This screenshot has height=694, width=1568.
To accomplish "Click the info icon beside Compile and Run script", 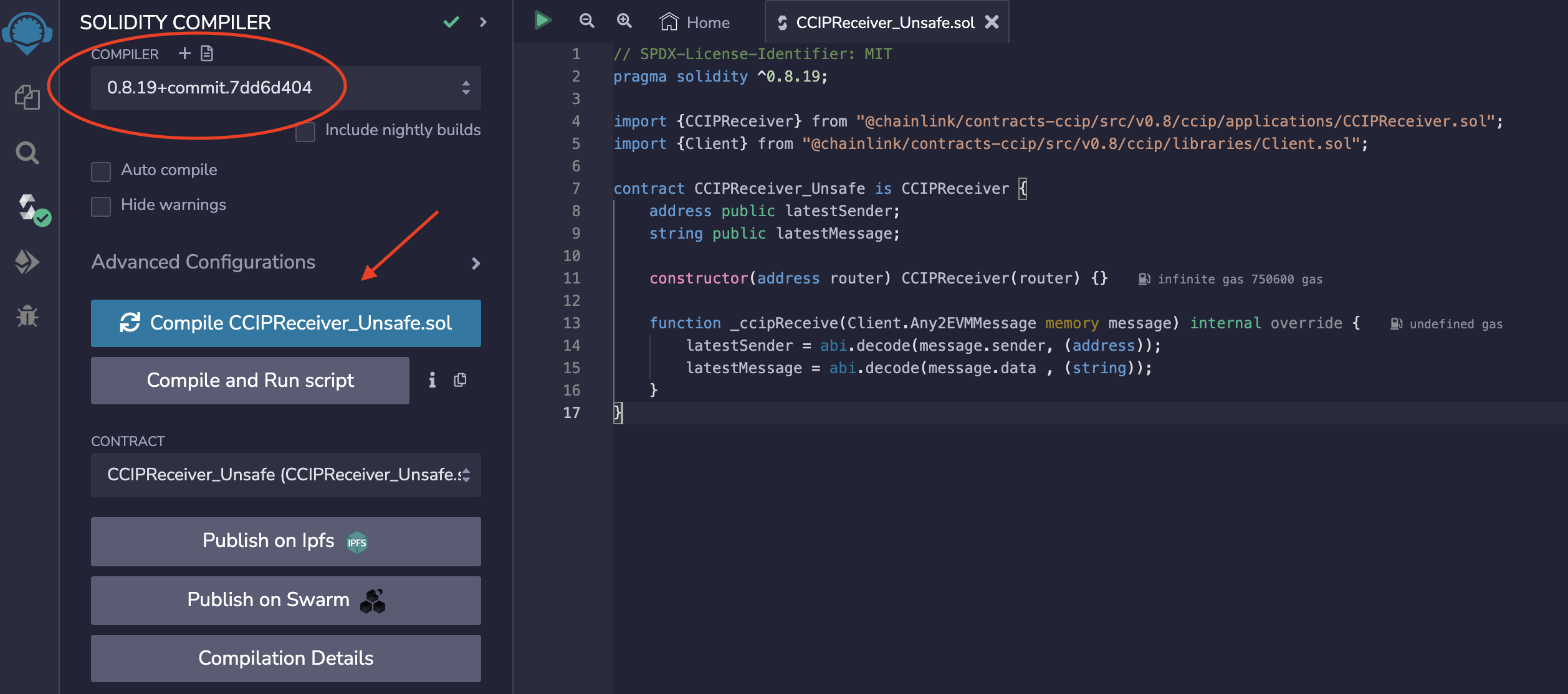I will click(432, 381).
